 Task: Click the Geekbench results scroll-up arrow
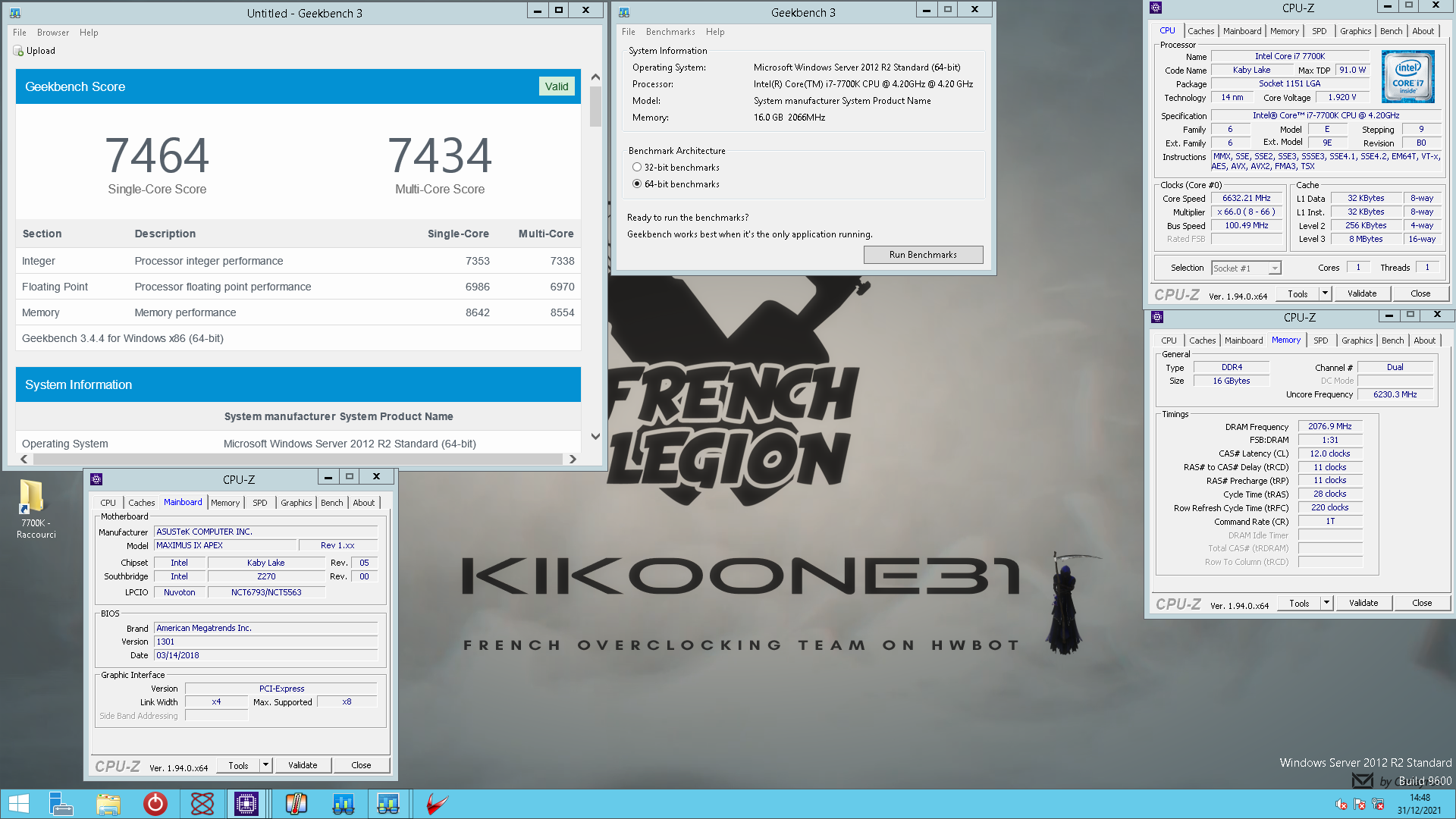(x=595, y=77)
